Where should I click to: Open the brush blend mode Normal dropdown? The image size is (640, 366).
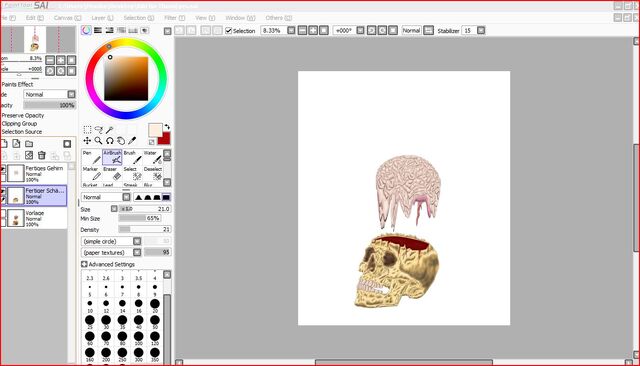(127, 197)
